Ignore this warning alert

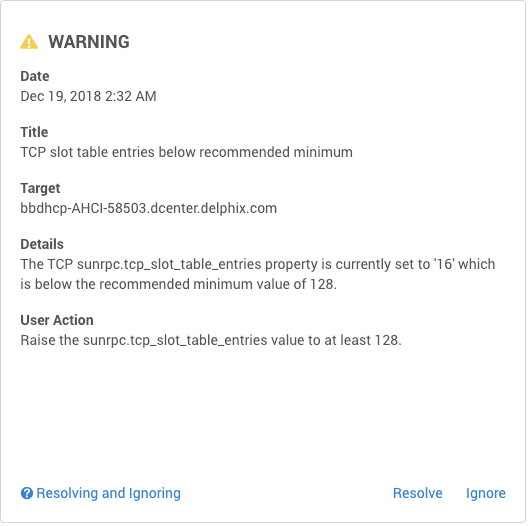point(485,493)
